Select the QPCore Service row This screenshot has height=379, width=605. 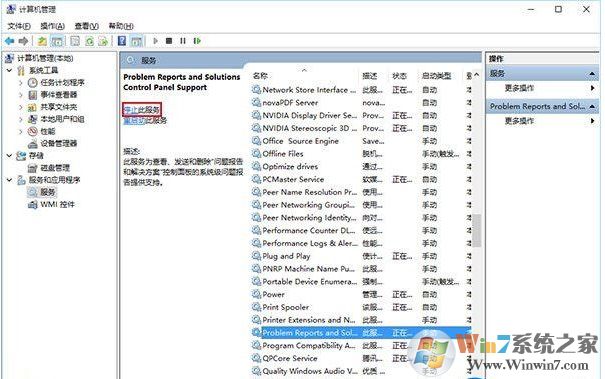pyautogui.click(x=361, y=358)
